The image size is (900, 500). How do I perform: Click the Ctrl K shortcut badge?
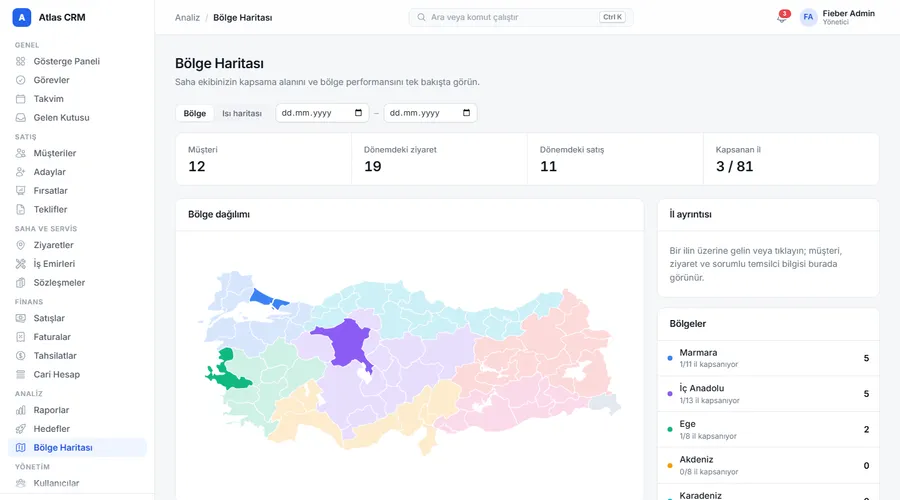click(x=612, y=17)
